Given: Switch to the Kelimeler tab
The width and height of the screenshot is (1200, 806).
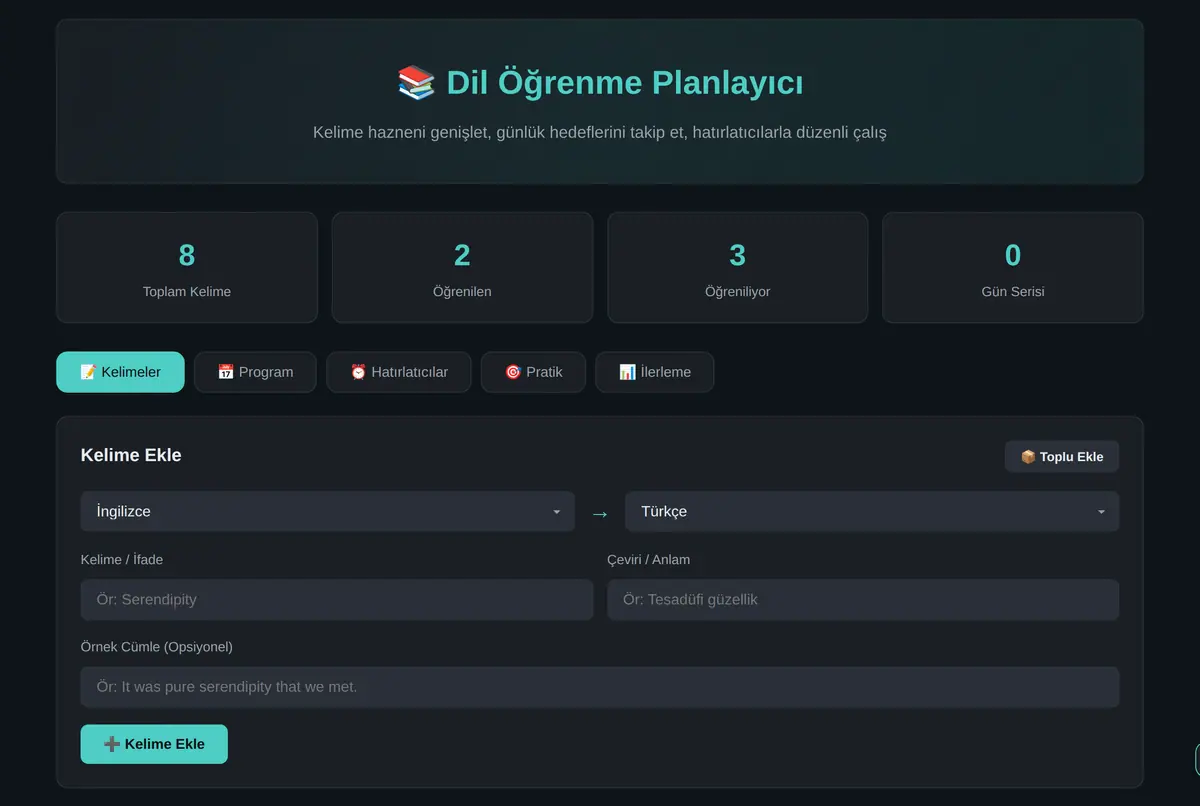Looking at the screenshot, I should (x=120, y=372).
